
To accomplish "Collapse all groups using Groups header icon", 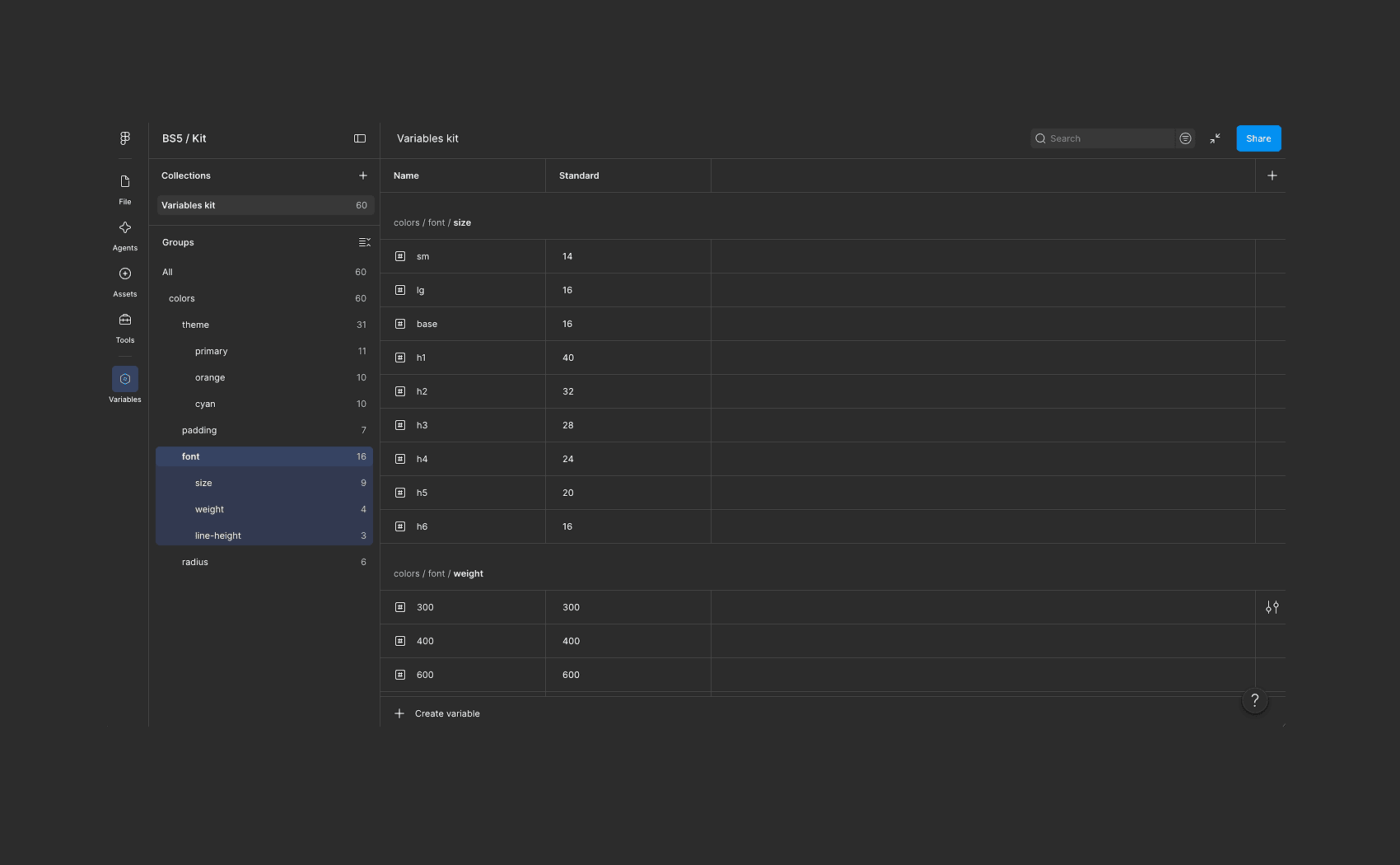I will pos(364,242).
